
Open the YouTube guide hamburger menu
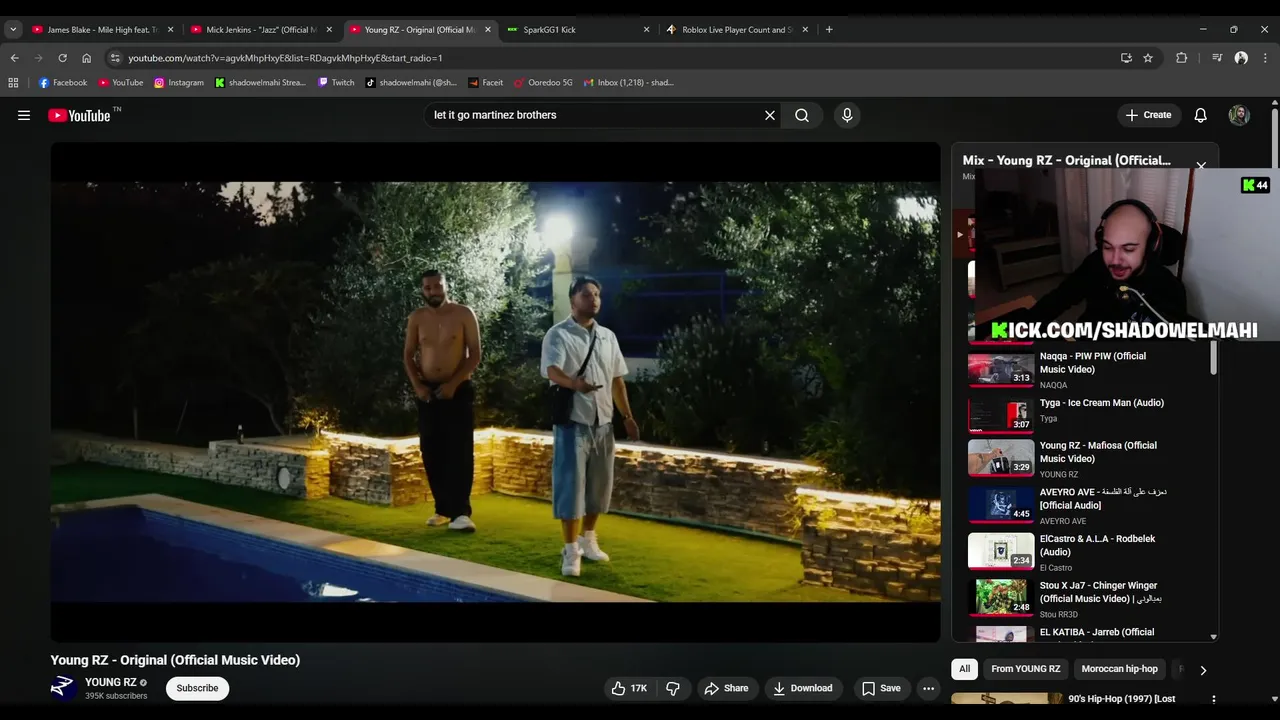click(24, 115)
